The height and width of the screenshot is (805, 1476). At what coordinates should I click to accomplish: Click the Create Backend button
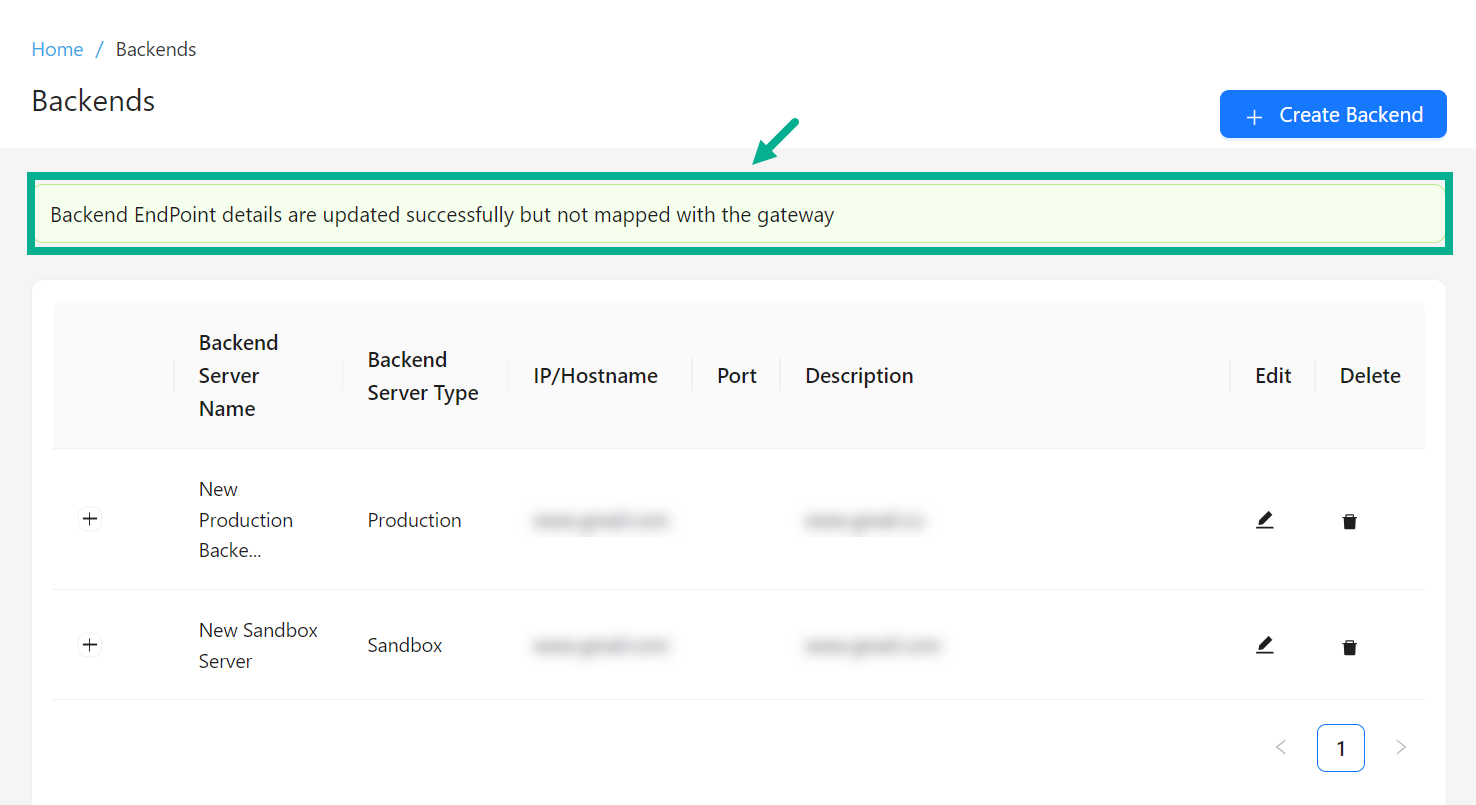tap(1333, 114)
